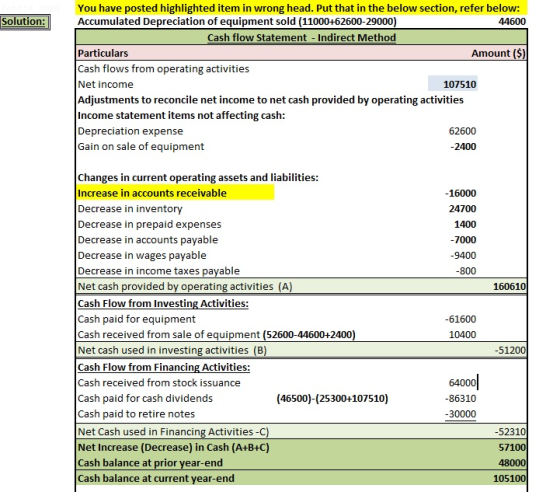The image size is (560, 492).
Task: Click the stock issuance value 64000
Action: [462, 383]
